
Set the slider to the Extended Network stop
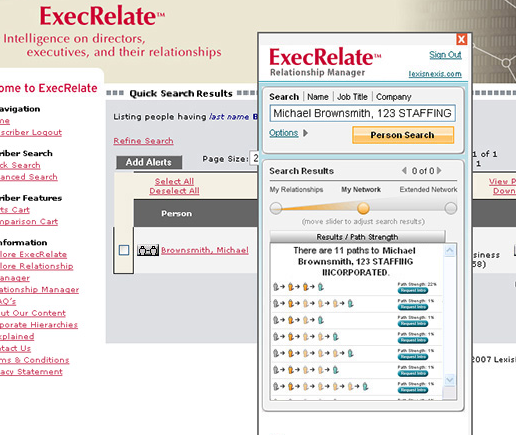450,208
